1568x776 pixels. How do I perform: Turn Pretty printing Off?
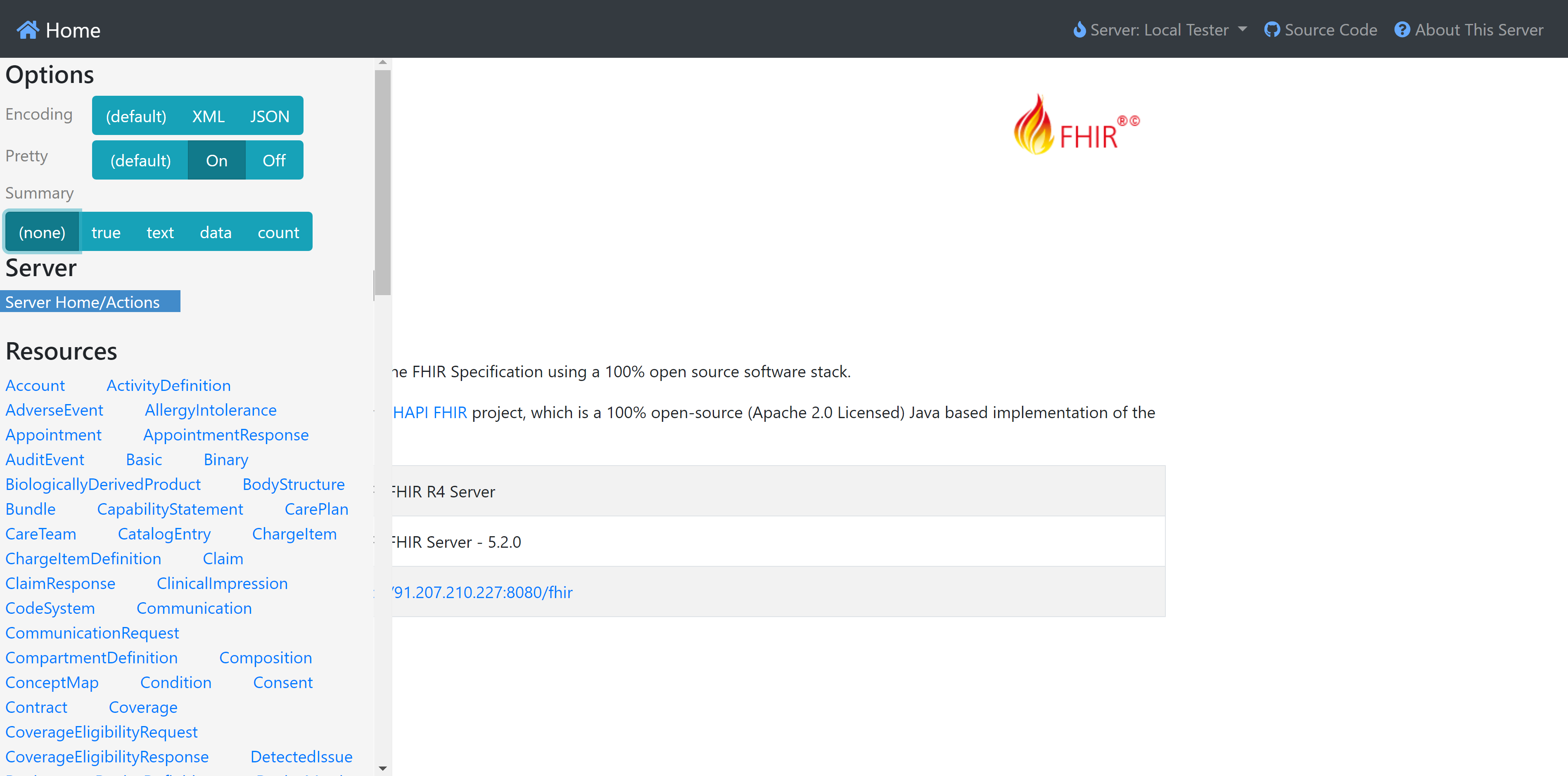tap(274, 160)
